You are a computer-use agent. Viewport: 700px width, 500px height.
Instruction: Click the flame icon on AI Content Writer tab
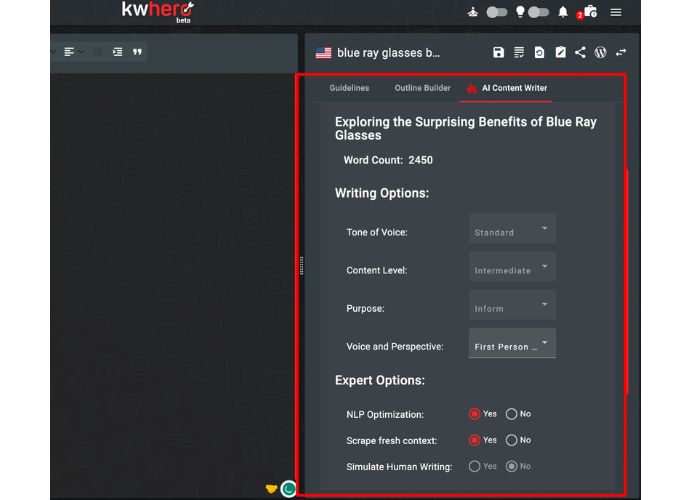(471, 88)
